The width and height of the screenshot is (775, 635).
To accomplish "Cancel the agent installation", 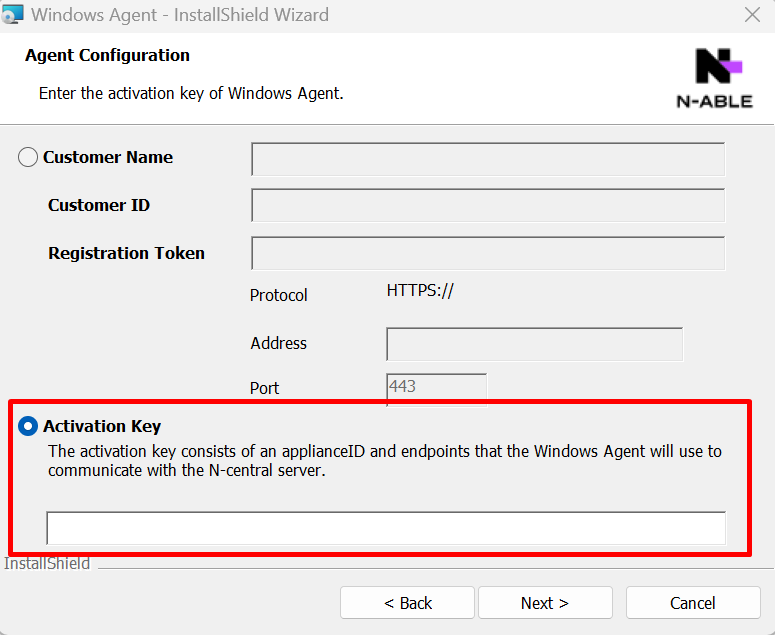I will point(693,603).
